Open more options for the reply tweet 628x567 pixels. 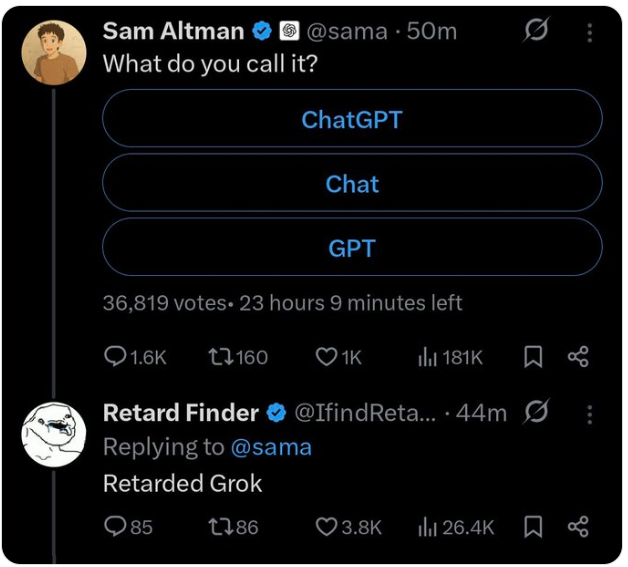point(589,413)
